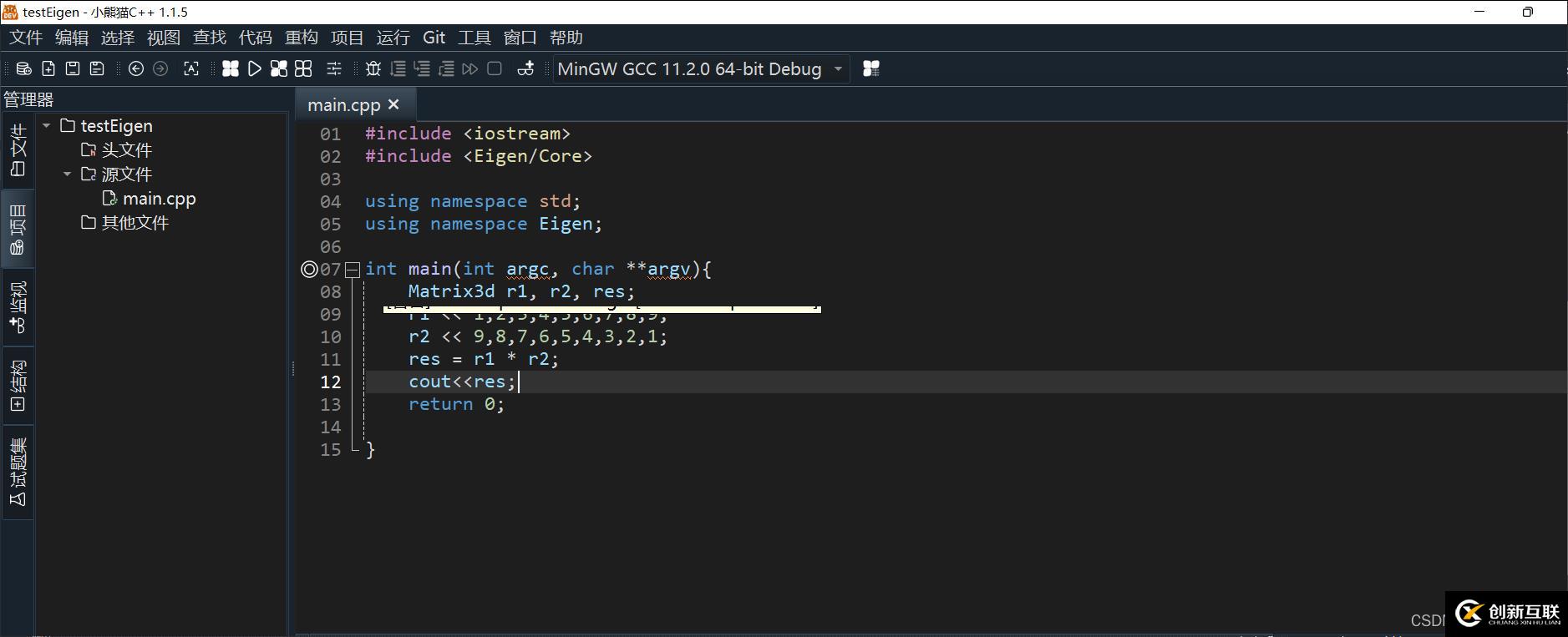Click the icon right of the compiler dropdown
This screenshot has height=637, width=1568.
871,69
